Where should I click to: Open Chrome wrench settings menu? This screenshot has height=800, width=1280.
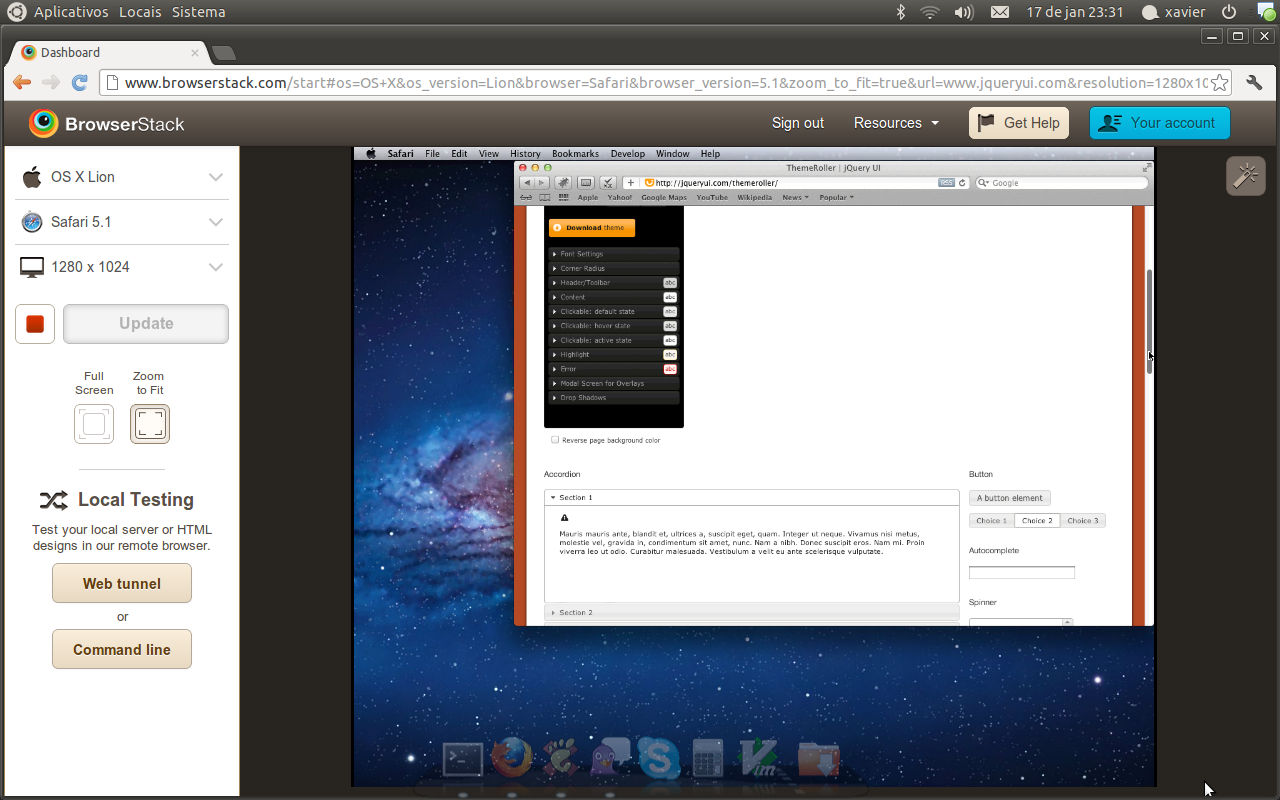click(x=1253, y=83)
